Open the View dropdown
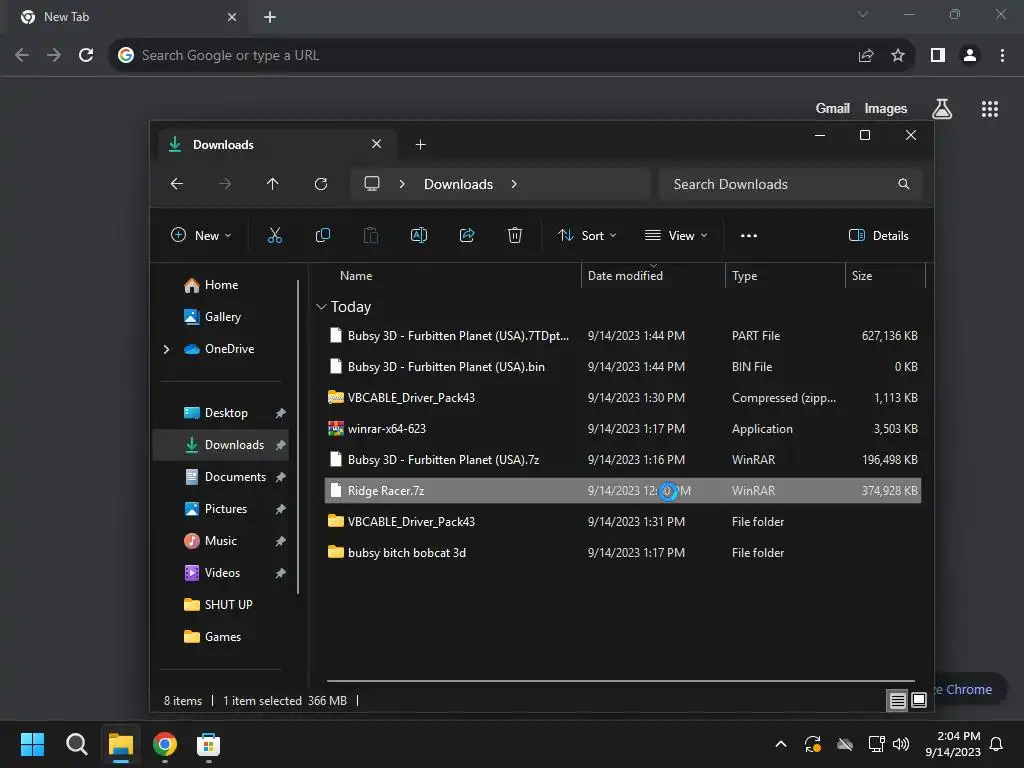Image resolution: width=1024 pixels, height=768 pixels. pos(676,236)
